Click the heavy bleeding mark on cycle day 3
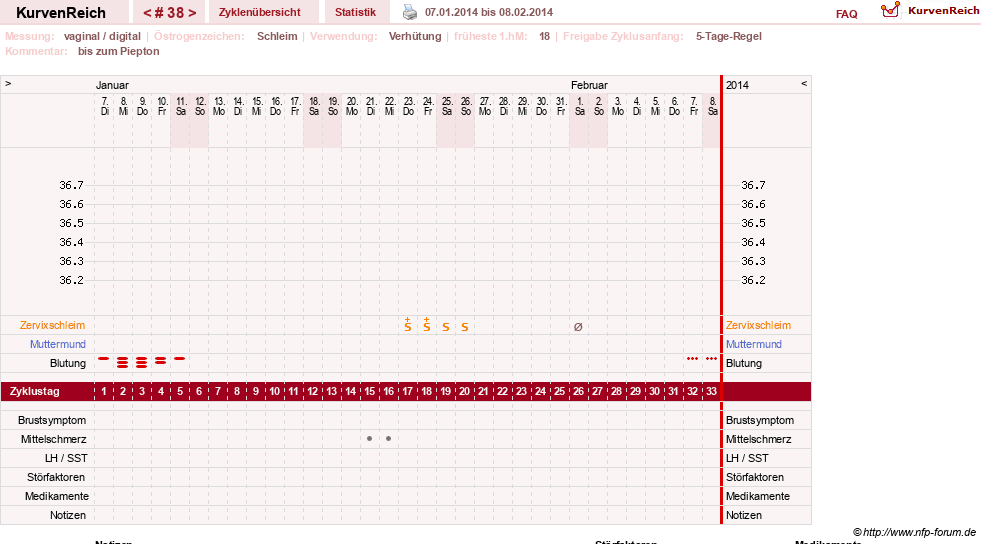This screenshot has width=981, height=544. (x=141, y=362)
